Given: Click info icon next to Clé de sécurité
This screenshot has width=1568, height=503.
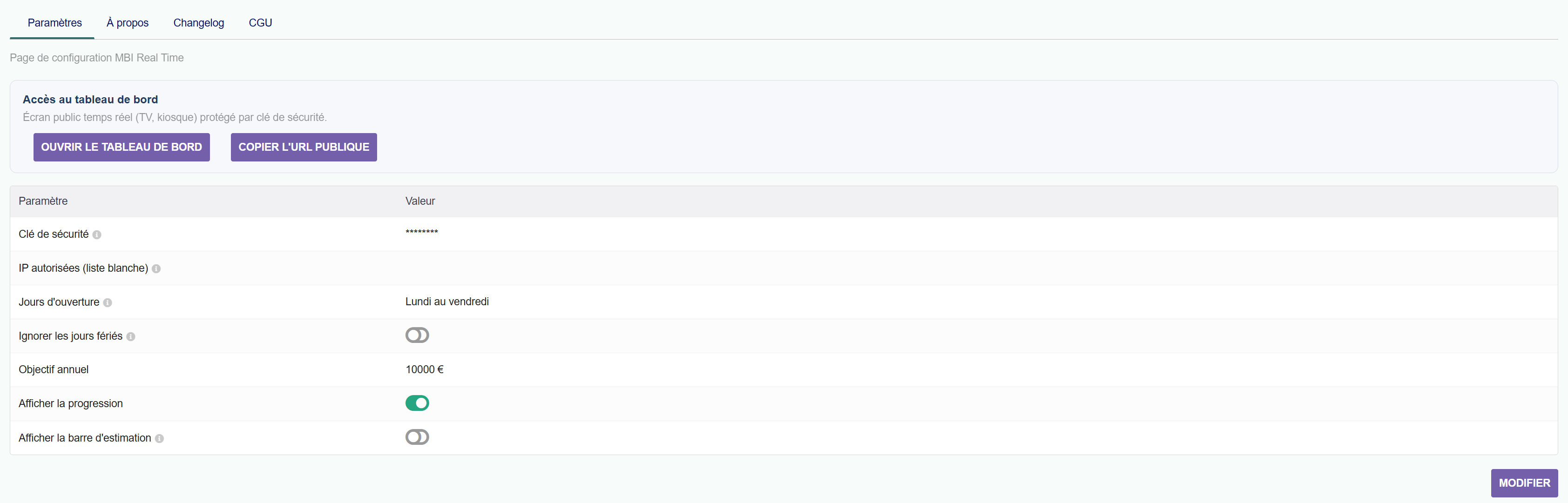Looking at the screenshot, I should 97,235.
